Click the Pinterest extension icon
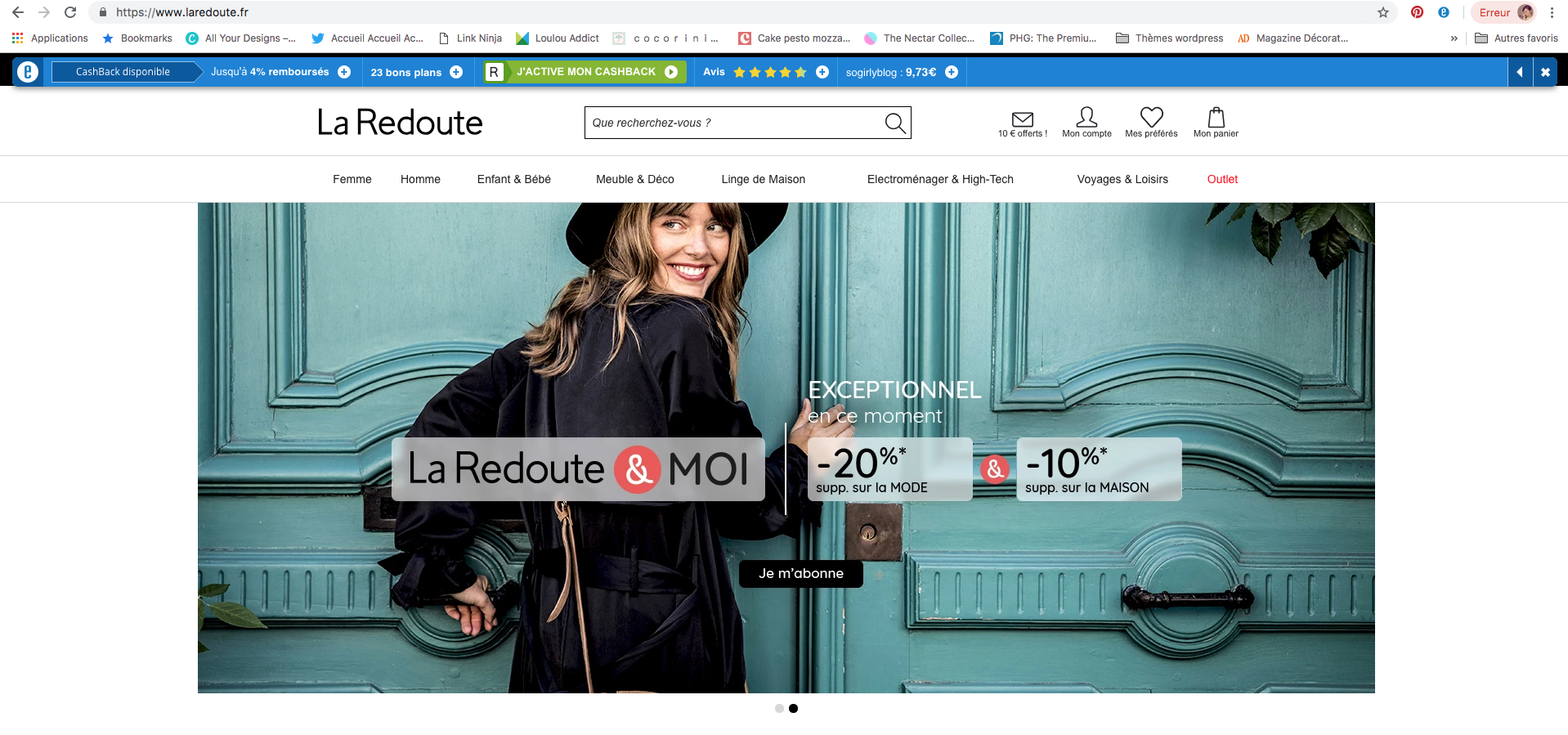Screen dimensions: 1568x735 click(1417, 12)
